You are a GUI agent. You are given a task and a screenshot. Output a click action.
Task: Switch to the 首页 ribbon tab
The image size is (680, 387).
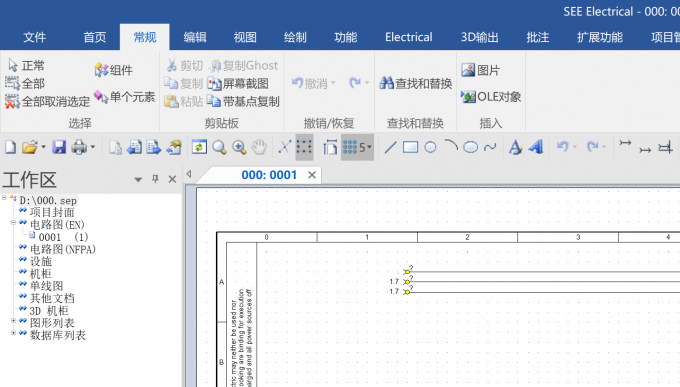tap(95, 37)
